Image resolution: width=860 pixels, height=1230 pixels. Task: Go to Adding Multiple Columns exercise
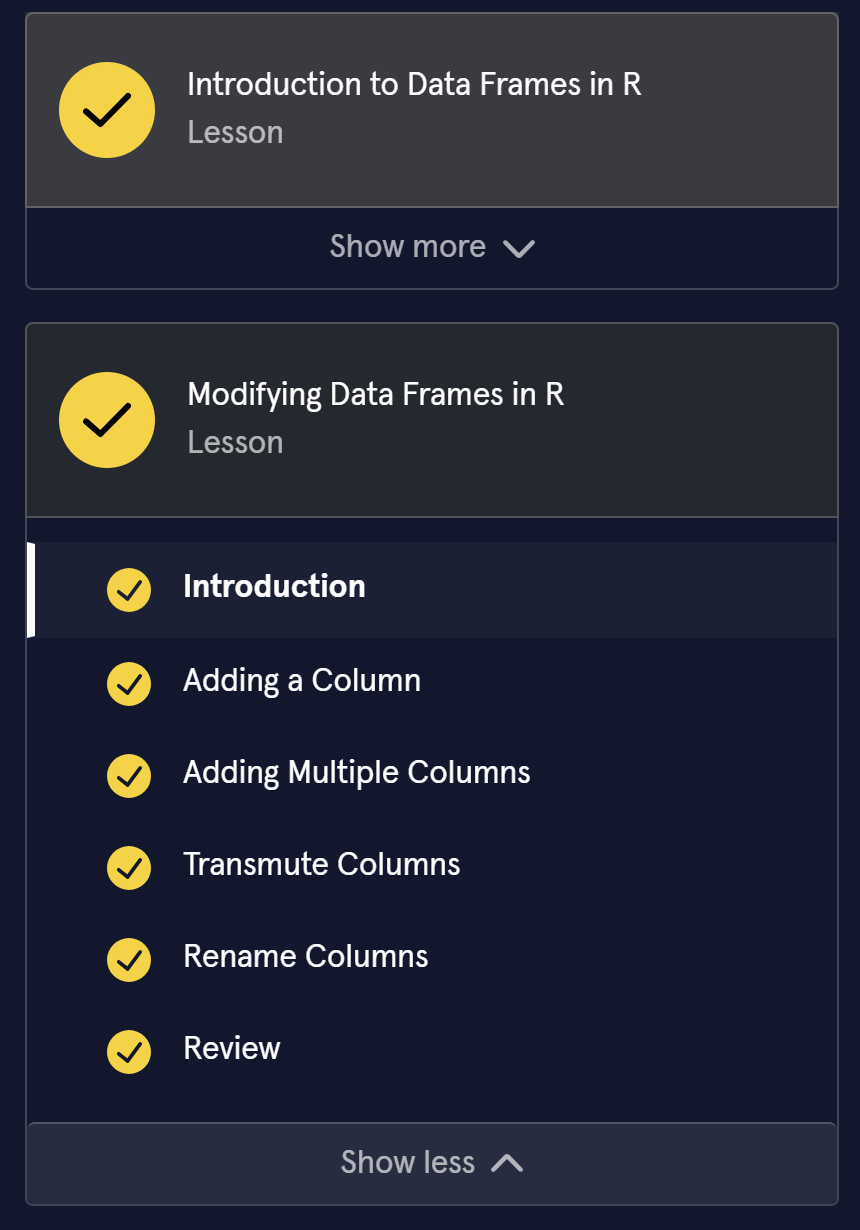click(357, 773)
